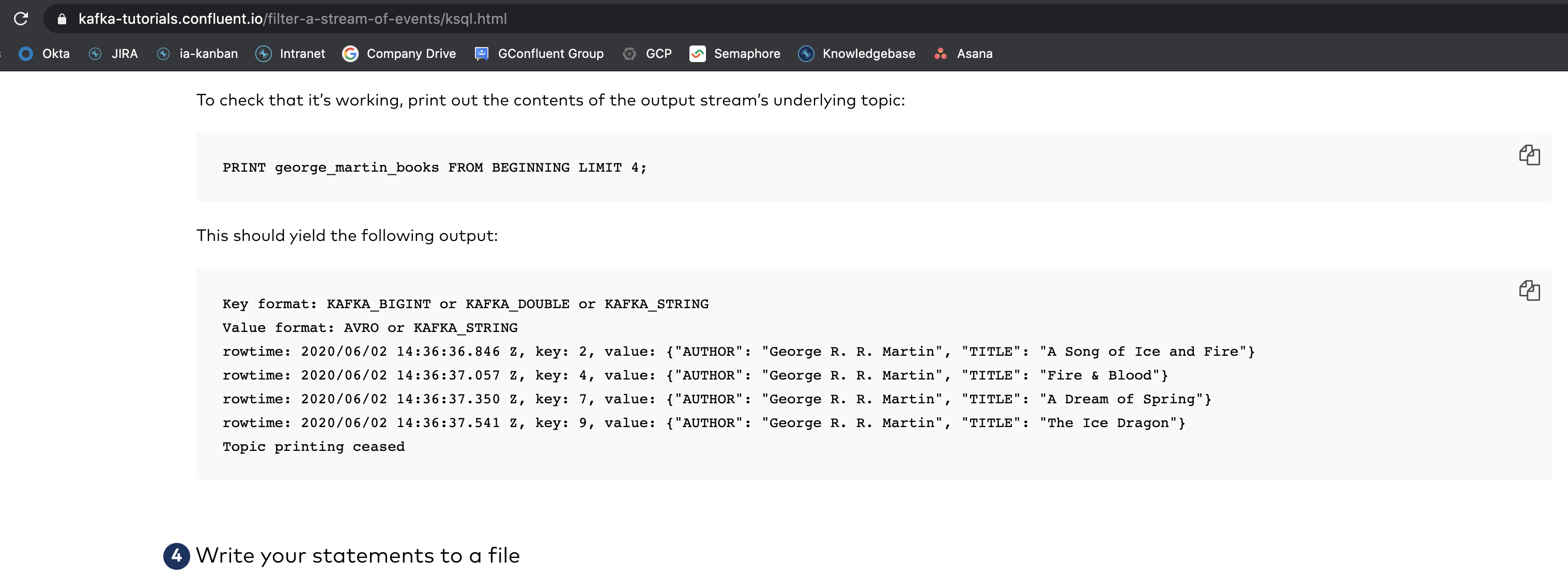This screenshot has width=1568, height=576.
Task: Select text PRINT george_martin_books in the code block
Action: [x=330, y=168]
